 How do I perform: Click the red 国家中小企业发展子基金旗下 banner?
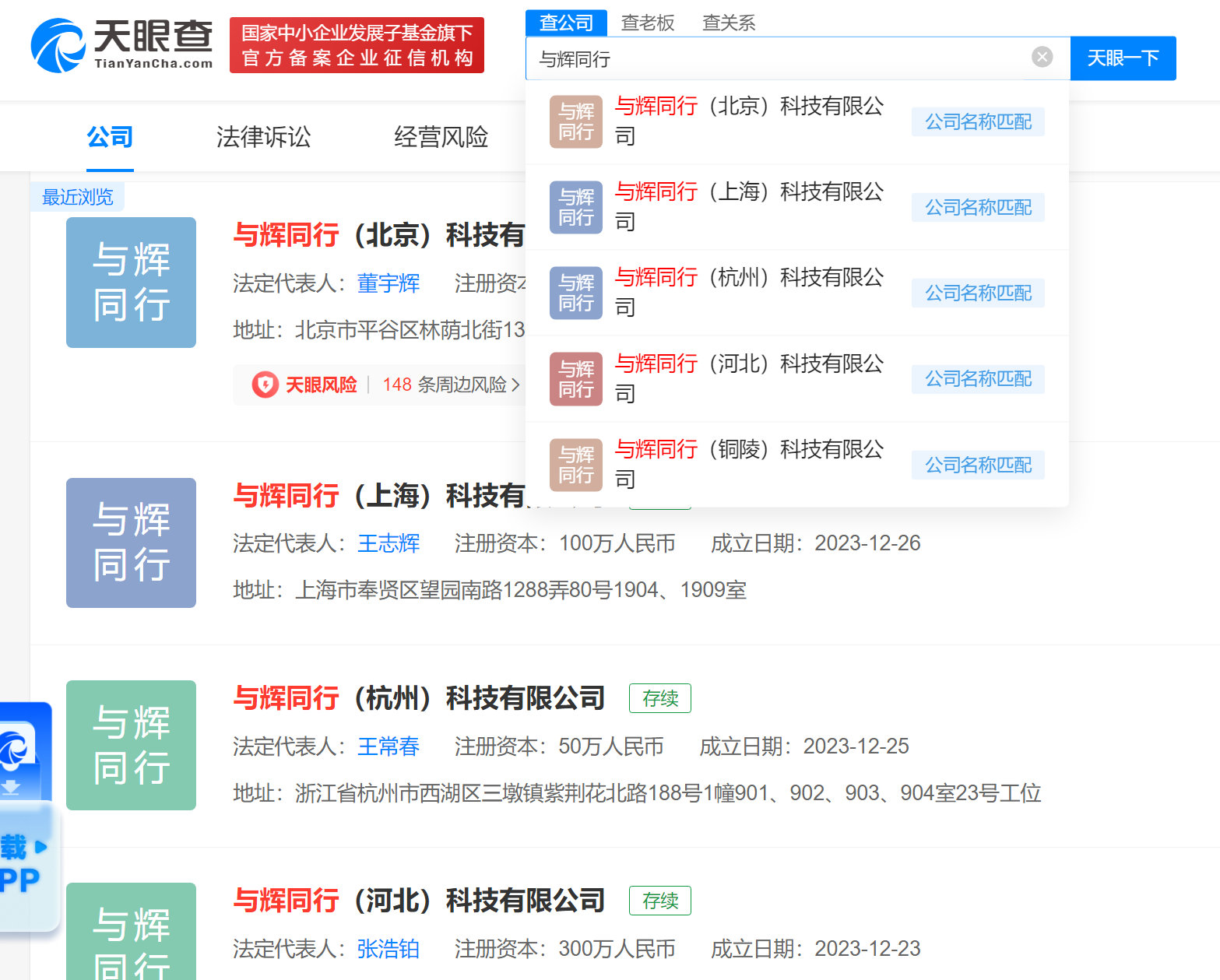click(357, 45)
